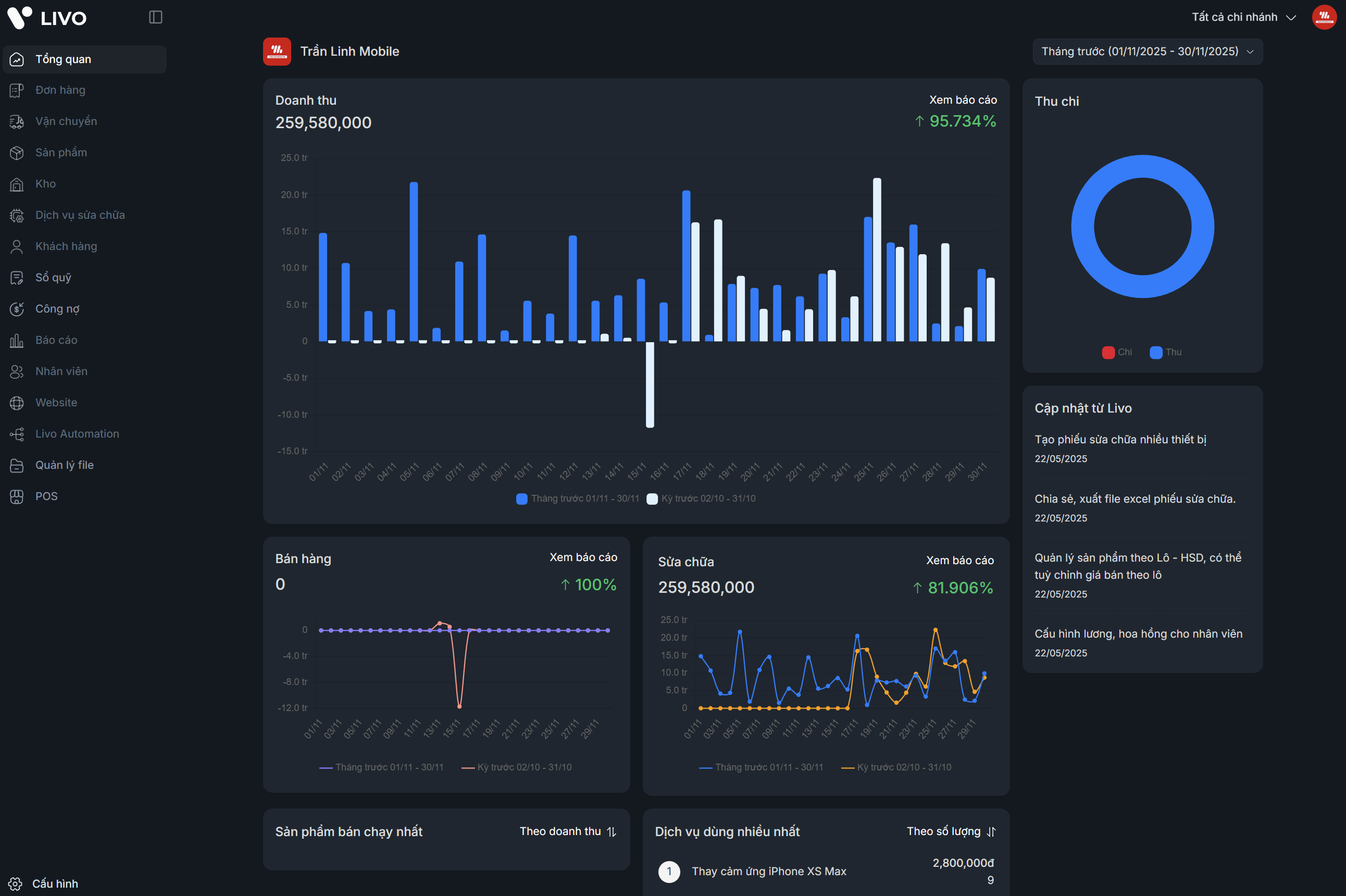
Task: Open the Tháng trước date range dropdown
Action: 1147,52
